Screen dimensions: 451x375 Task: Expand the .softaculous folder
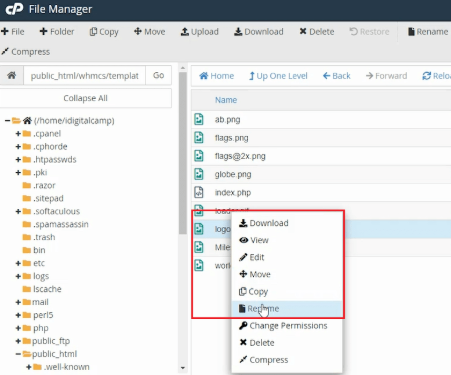pos(18,211)
